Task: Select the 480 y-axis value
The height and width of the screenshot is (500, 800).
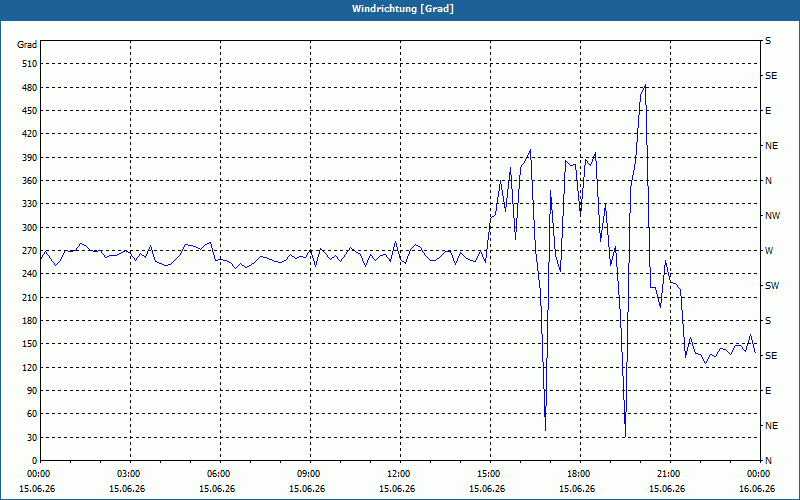Action: point(31,88)
